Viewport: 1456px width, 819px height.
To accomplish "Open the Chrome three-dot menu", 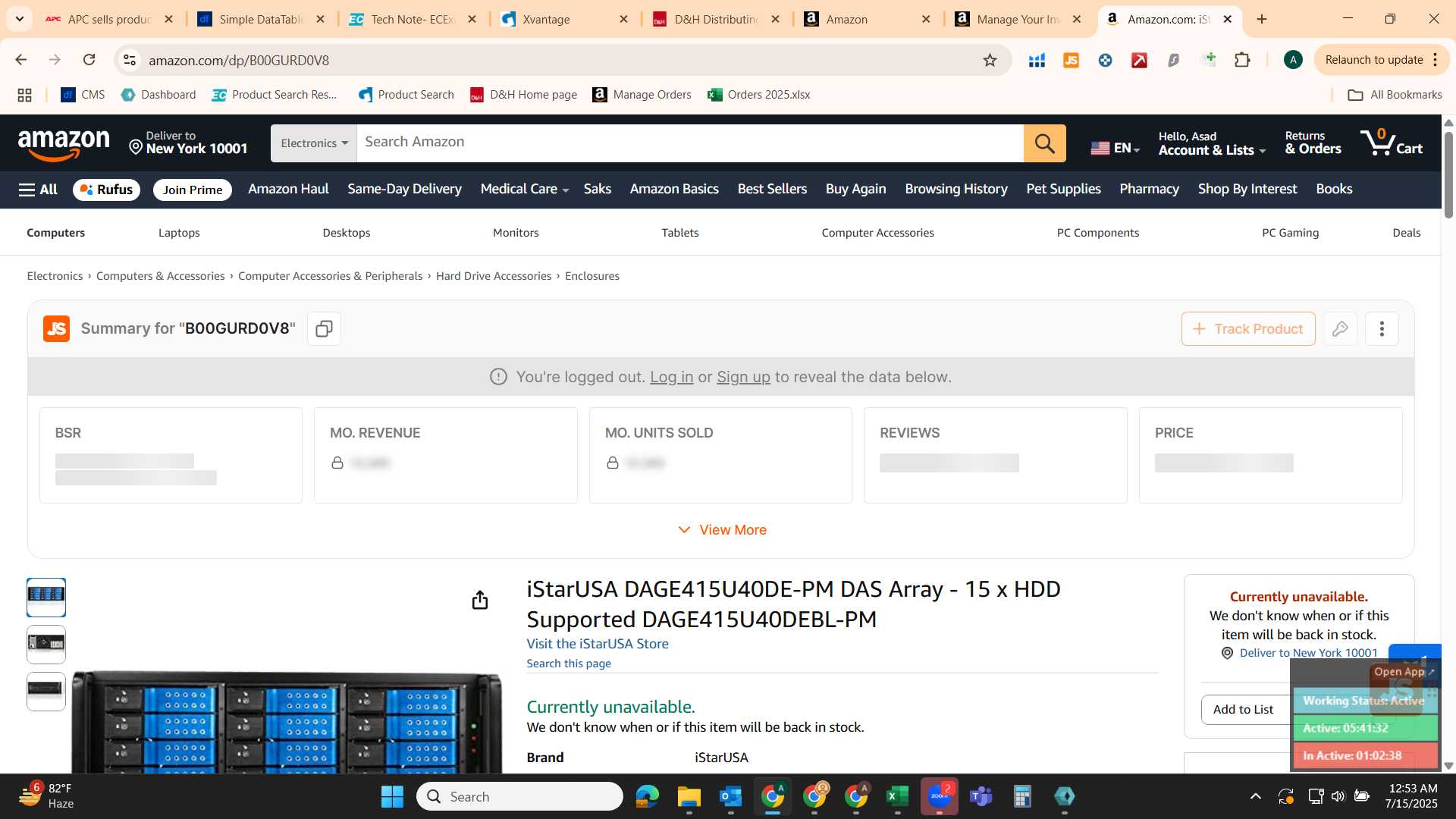I will pyautogui.click(x=1436, y=60).
